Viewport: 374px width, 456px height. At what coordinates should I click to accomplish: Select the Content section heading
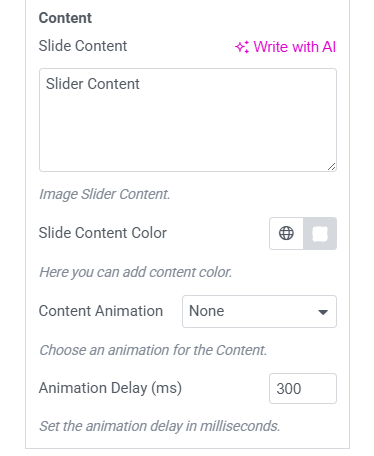[x=65, y=18]
